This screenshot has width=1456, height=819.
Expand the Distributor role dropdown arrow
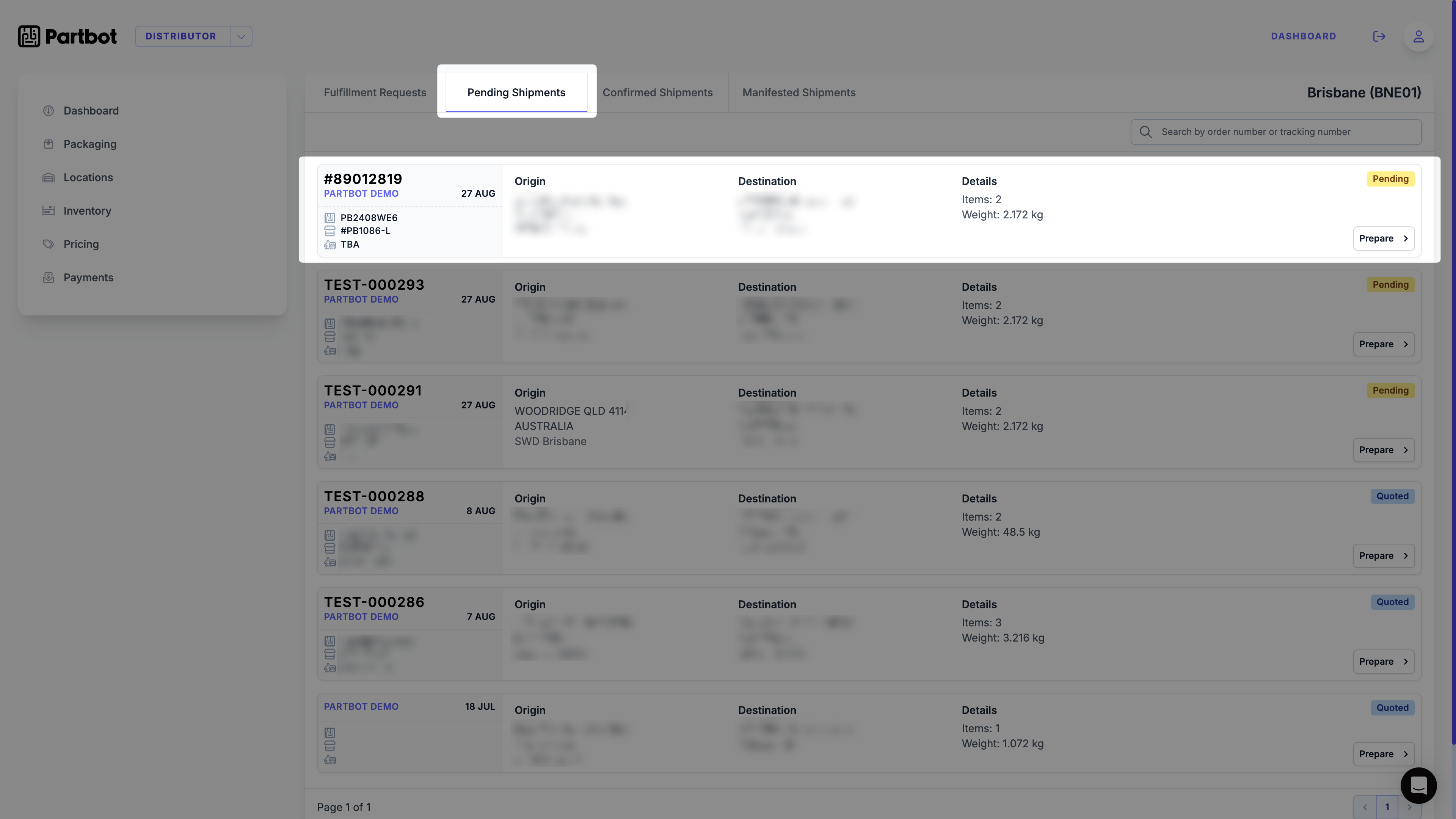[241, 36]
